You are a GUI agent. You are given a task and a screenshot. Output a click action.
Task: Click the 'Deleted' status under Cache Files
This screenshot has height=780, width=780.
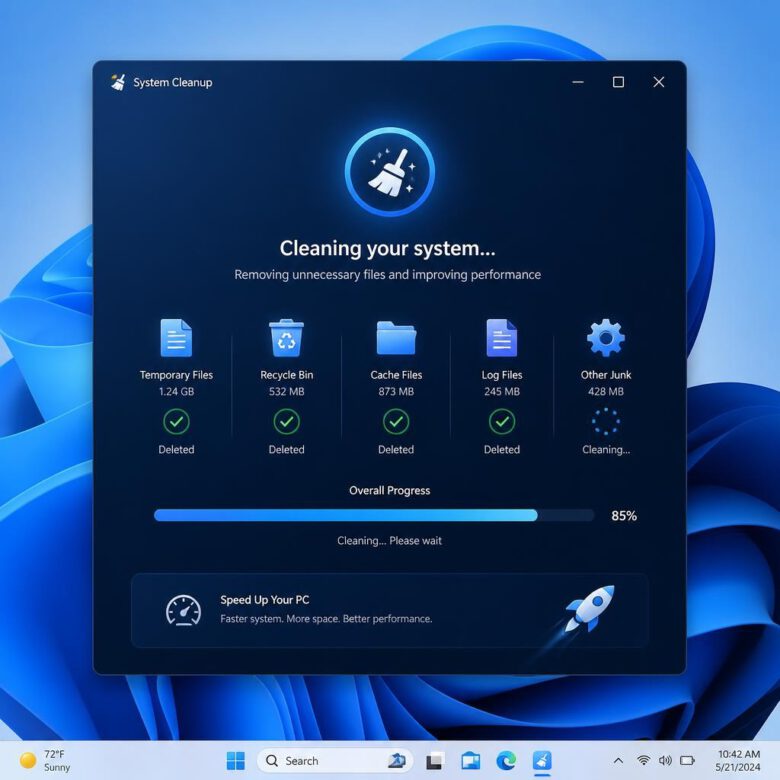[x=396, y=450]
